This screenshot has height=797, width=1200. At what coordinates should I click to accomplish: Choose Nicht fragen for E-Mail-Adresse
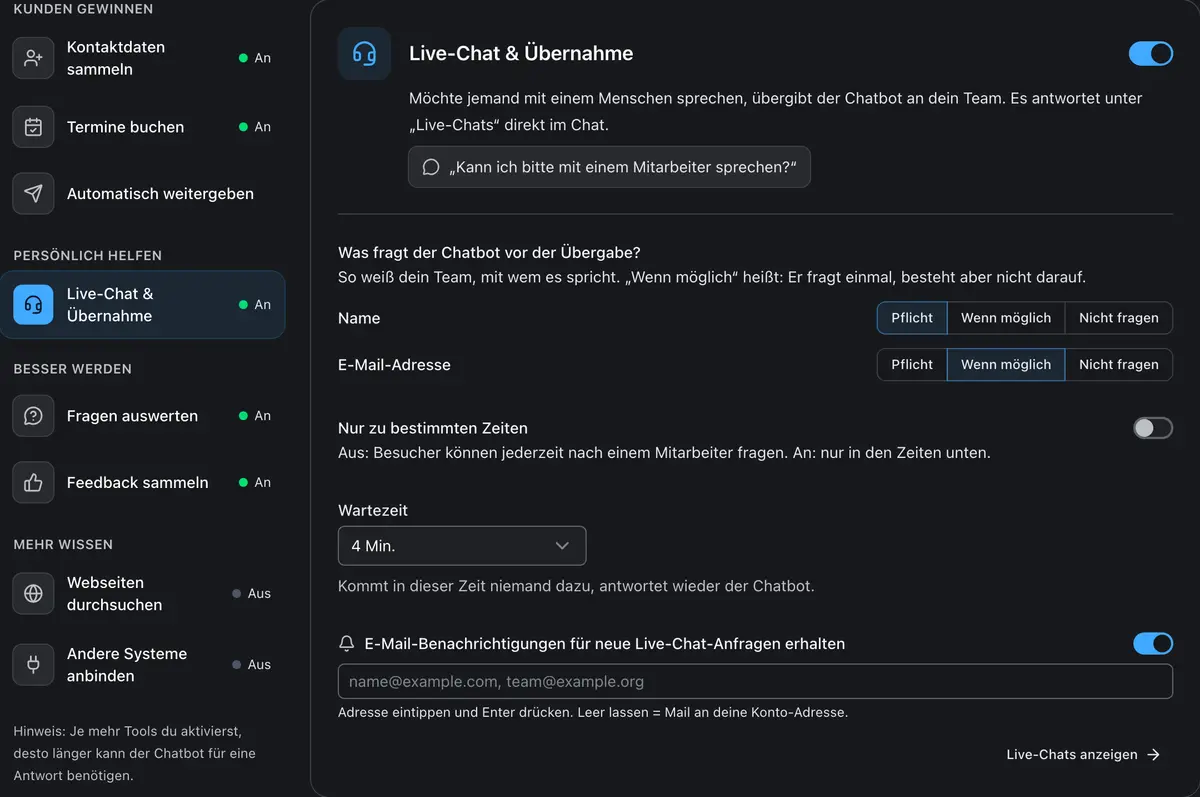[x=1118, y=365]
